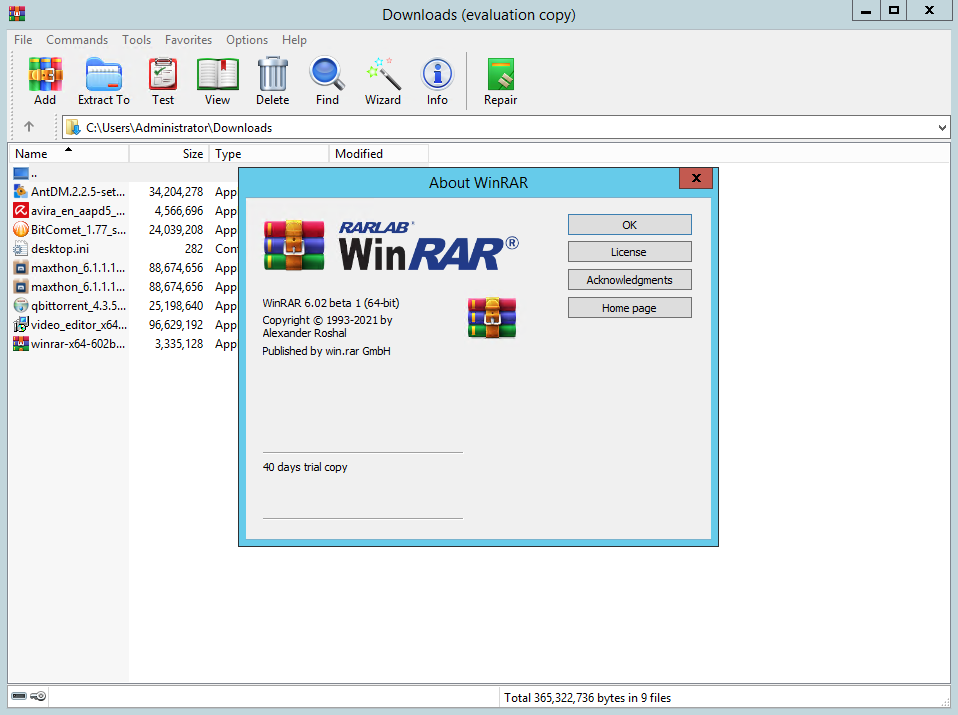958x715 pixels.
Task: Click the parent folder '..' icon
Action: pos(21,174)
